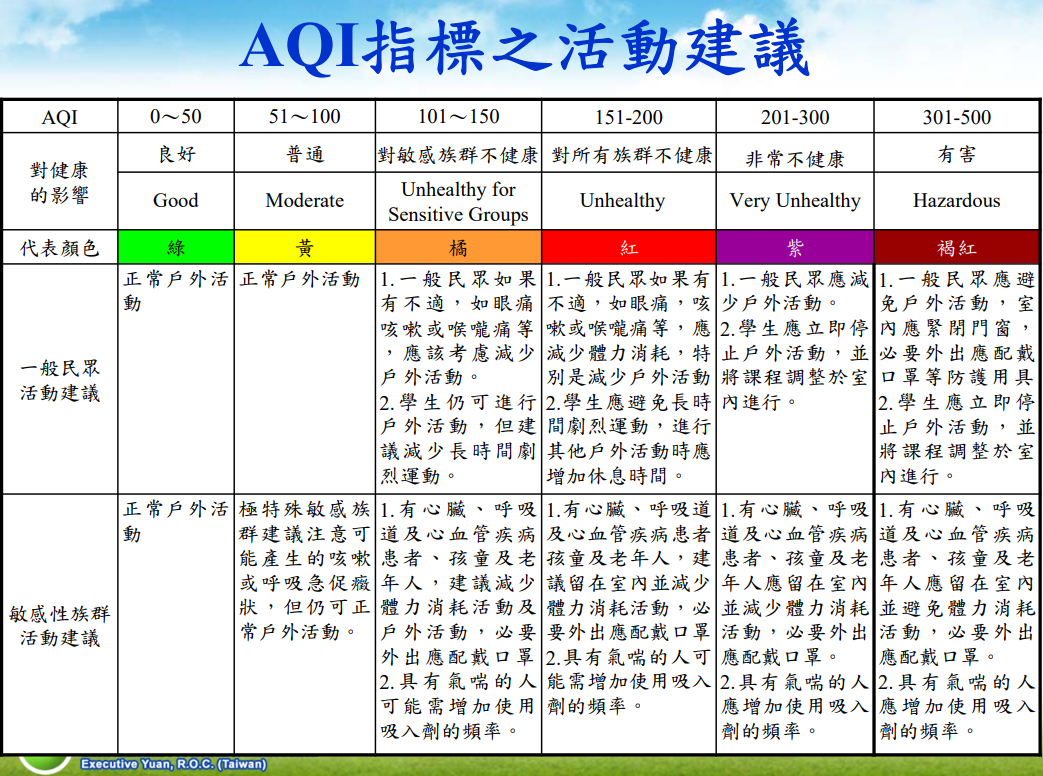Select Unhealthy for Sensitive Groups cell

tap(458, 201)
